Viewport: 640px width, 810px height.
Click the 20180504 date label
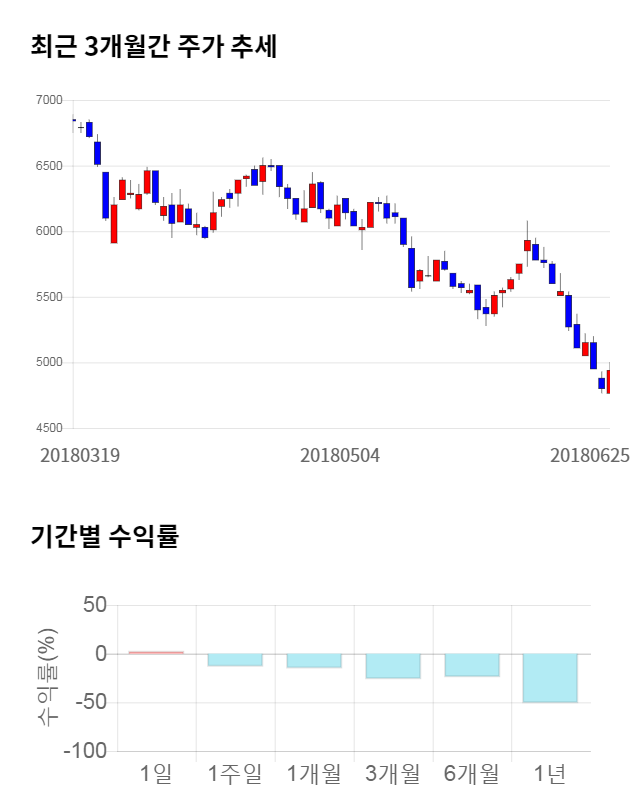click(340, 455)
